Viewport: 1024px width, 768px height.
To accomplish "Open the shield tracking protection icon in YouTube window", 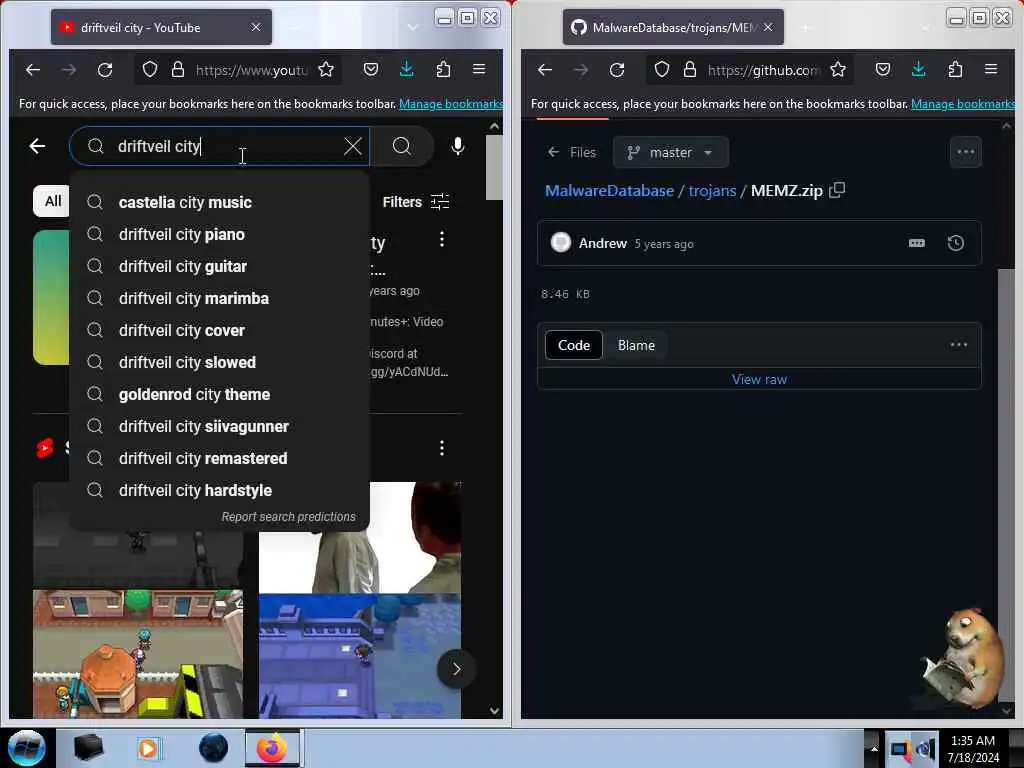I will click(150, 69).
